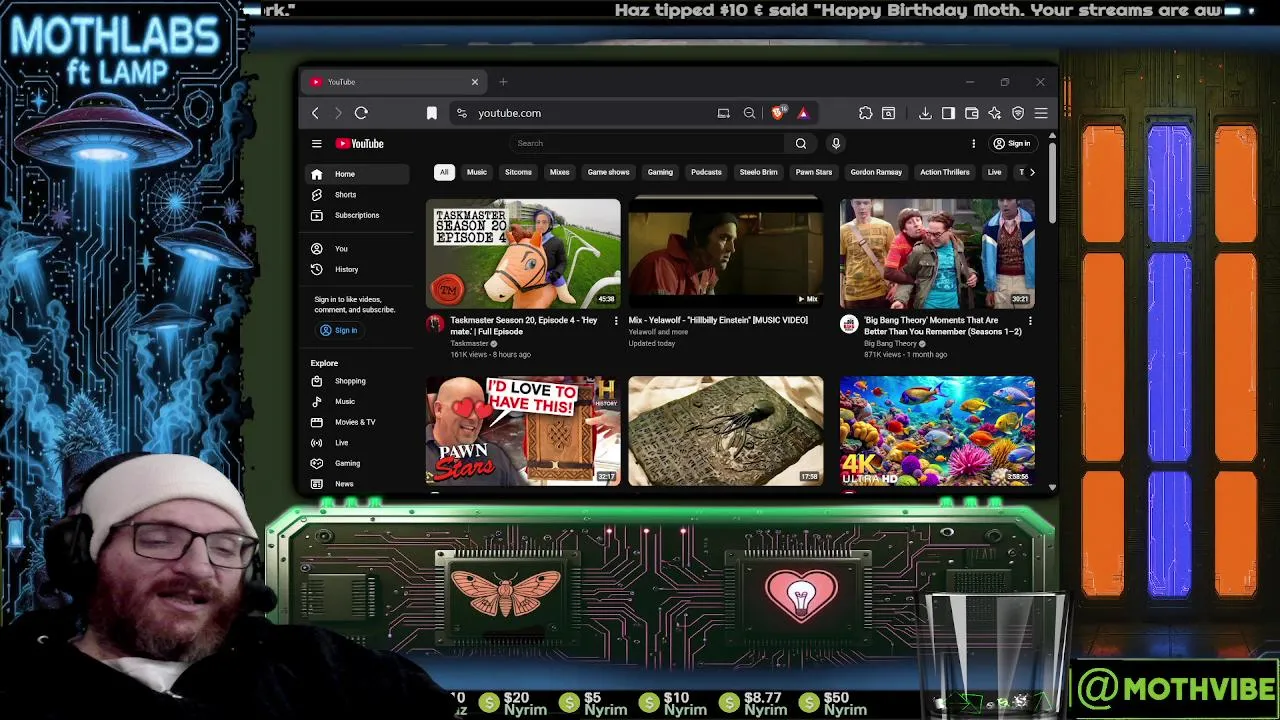Open Music under Explore in sidebar
This screenshot has width=1280, height=720.
coord(358,401)
